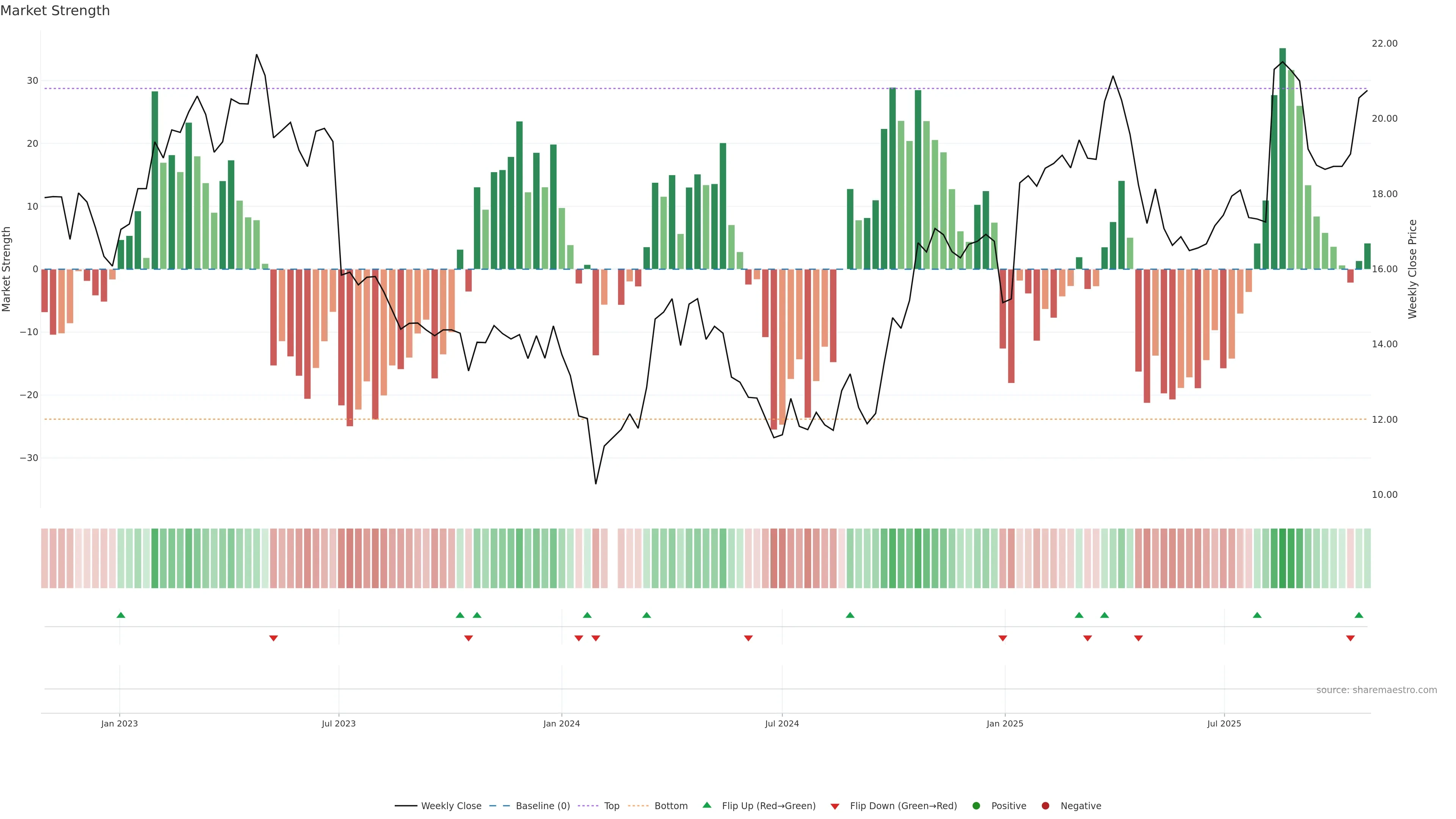Click the red flip-down marker before Jul 2023
The height and width of the screenshot is (819, 1456).
[273, 638]
